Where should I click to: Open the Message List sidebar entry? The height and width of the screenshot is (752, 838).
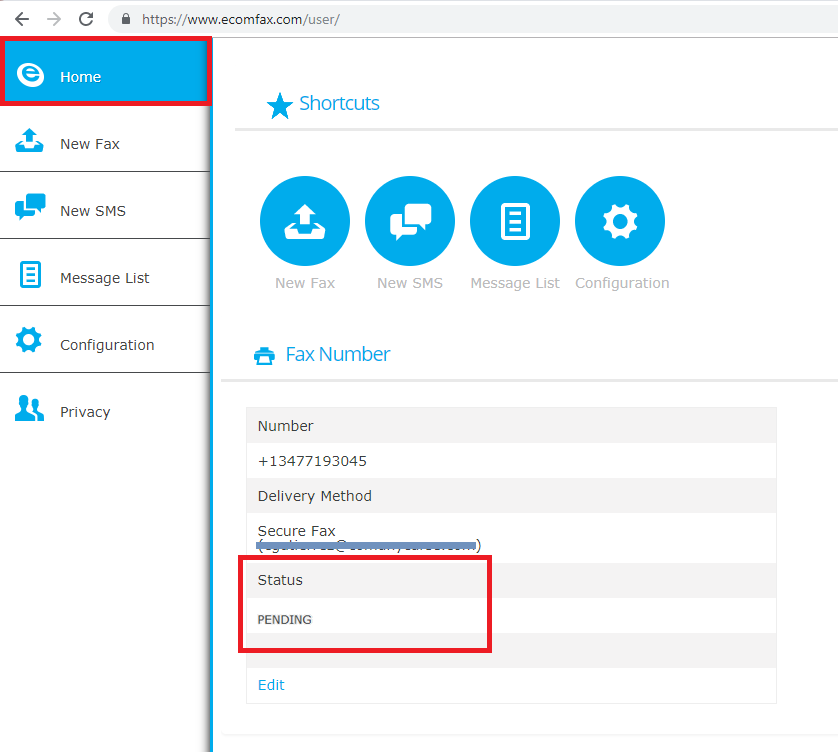106,273
